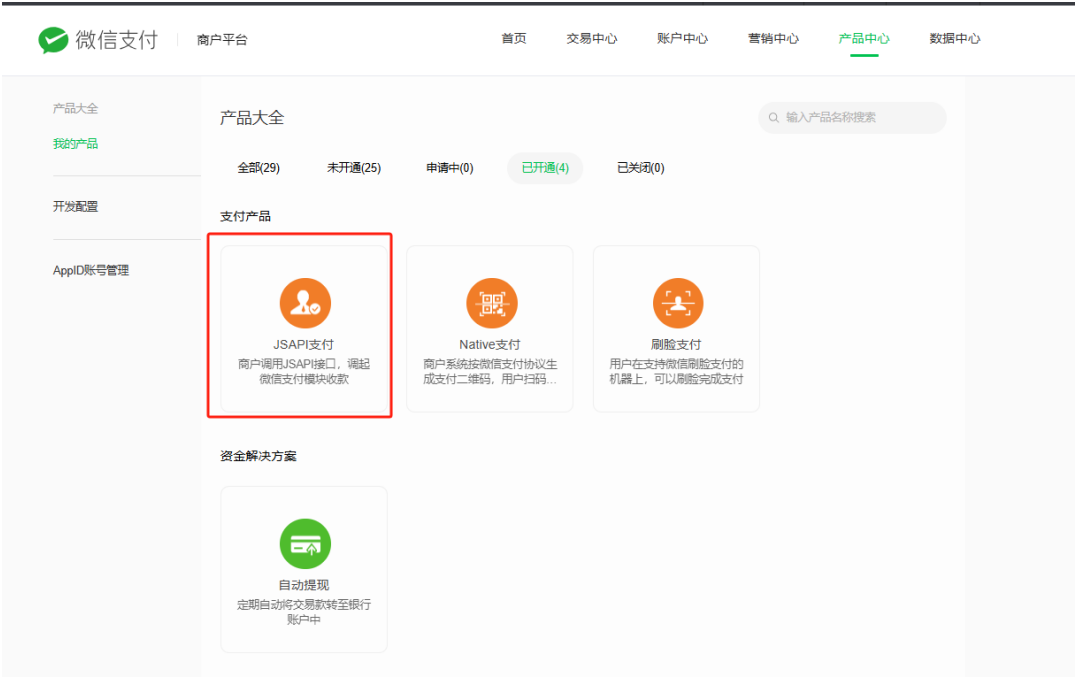Switch to the 未开通(25) filter tab
The image size is (1075, 679).
pos(354,168)
